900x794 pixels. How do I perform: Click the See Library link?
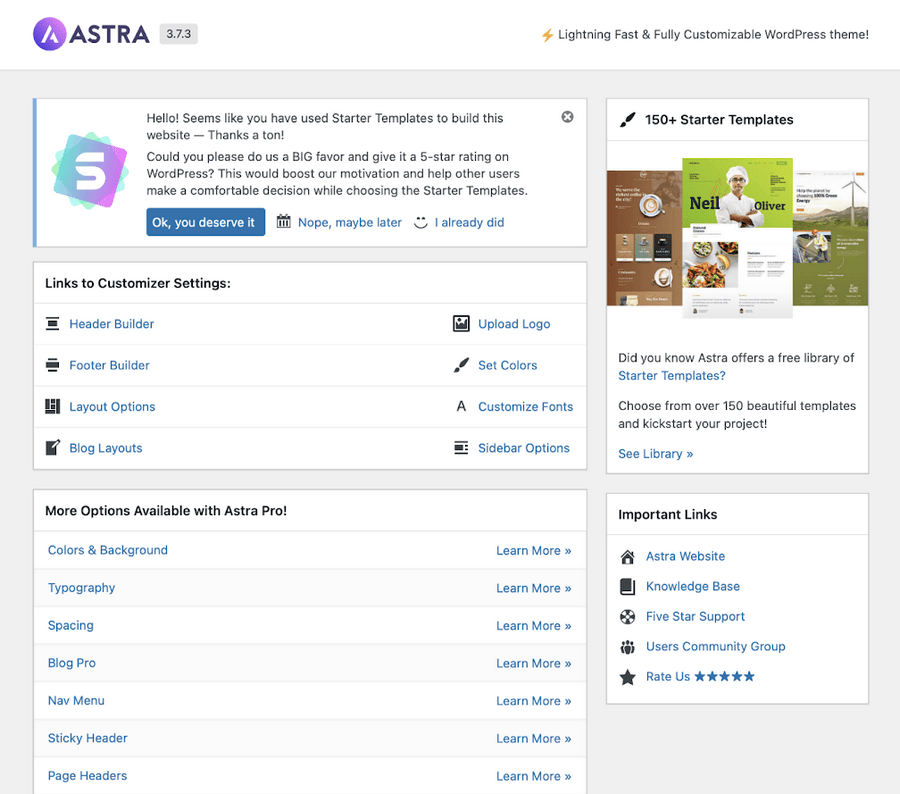[655, 454]
